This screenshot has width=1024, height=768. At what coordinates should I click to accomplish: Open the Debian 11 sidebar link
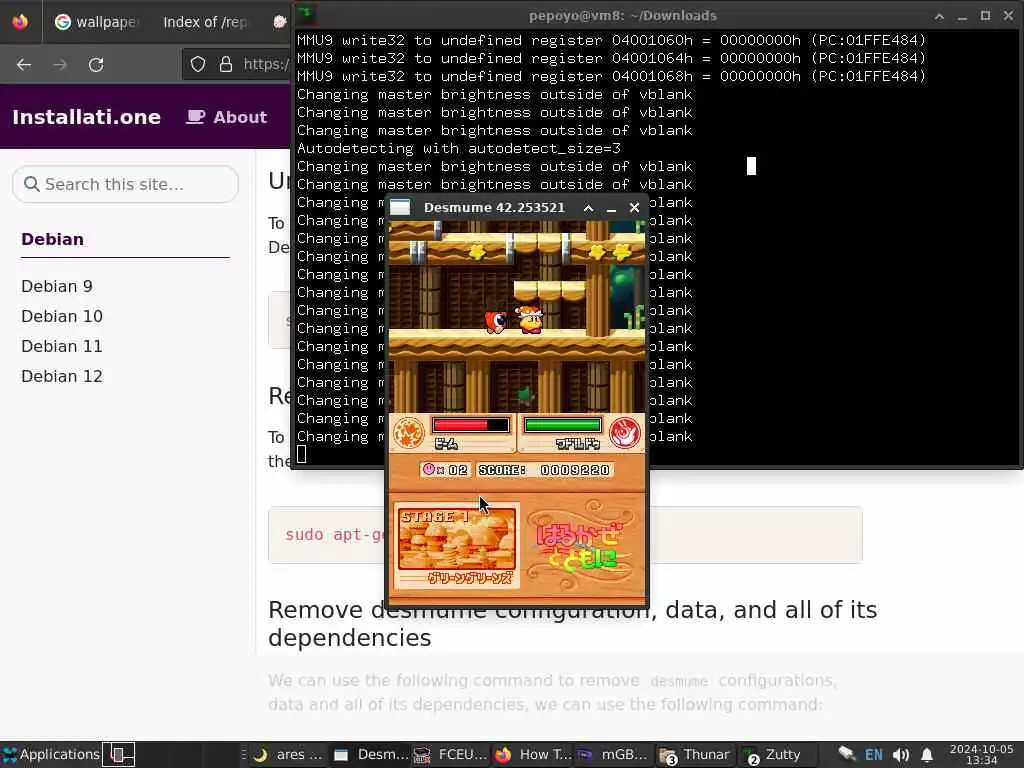[61, 346]
